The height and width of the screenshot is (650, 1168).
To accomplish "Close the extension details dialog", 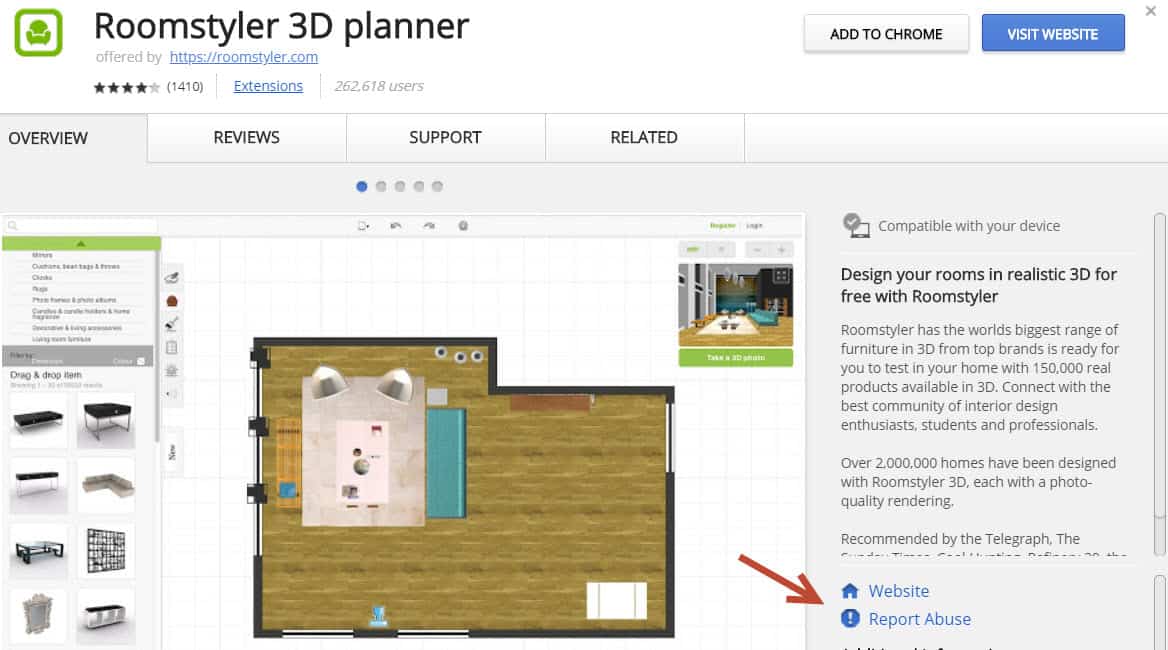I will pyautogui.click(x=1150, y=11).
